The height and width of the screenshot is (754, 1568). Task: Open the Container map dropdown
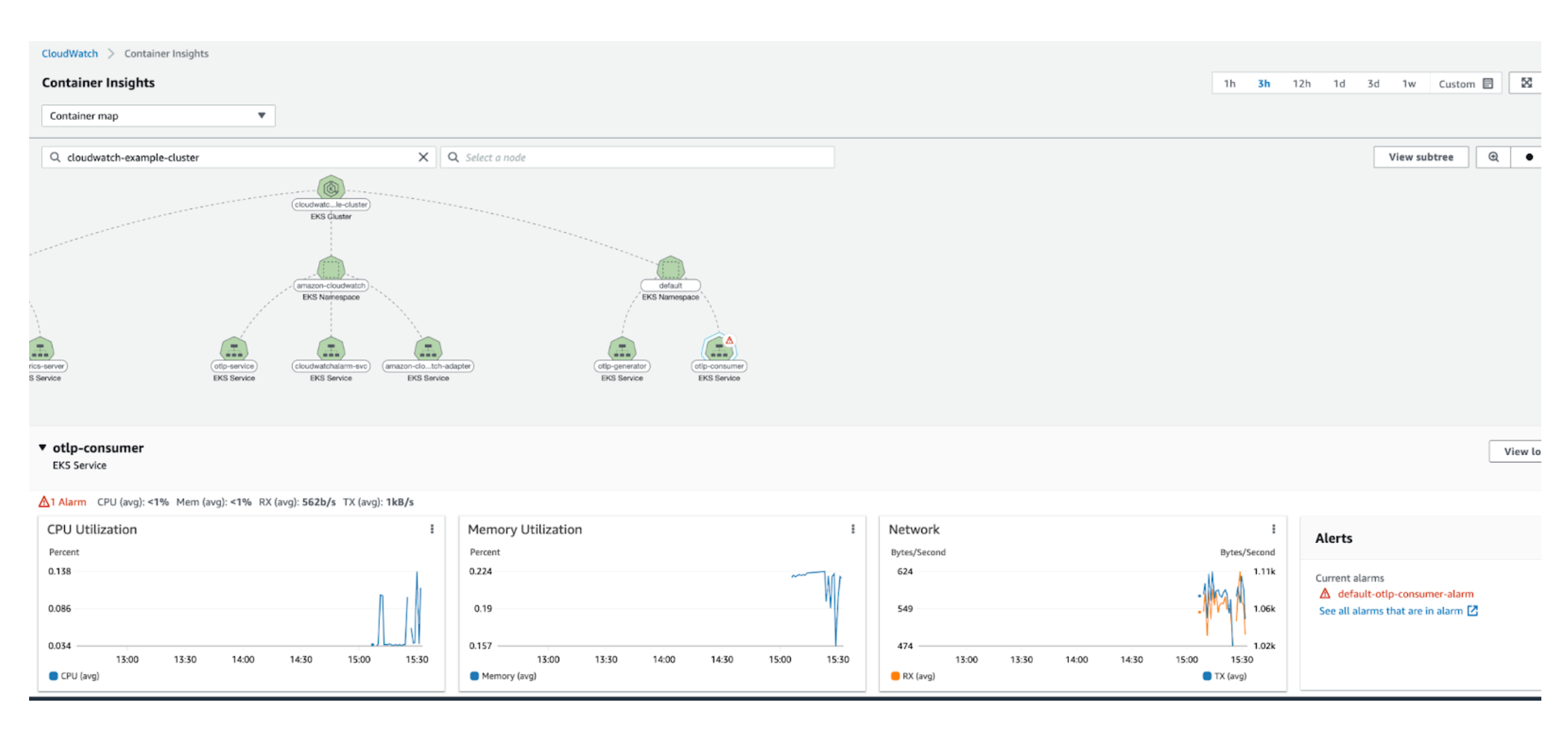tap(158, 116)
